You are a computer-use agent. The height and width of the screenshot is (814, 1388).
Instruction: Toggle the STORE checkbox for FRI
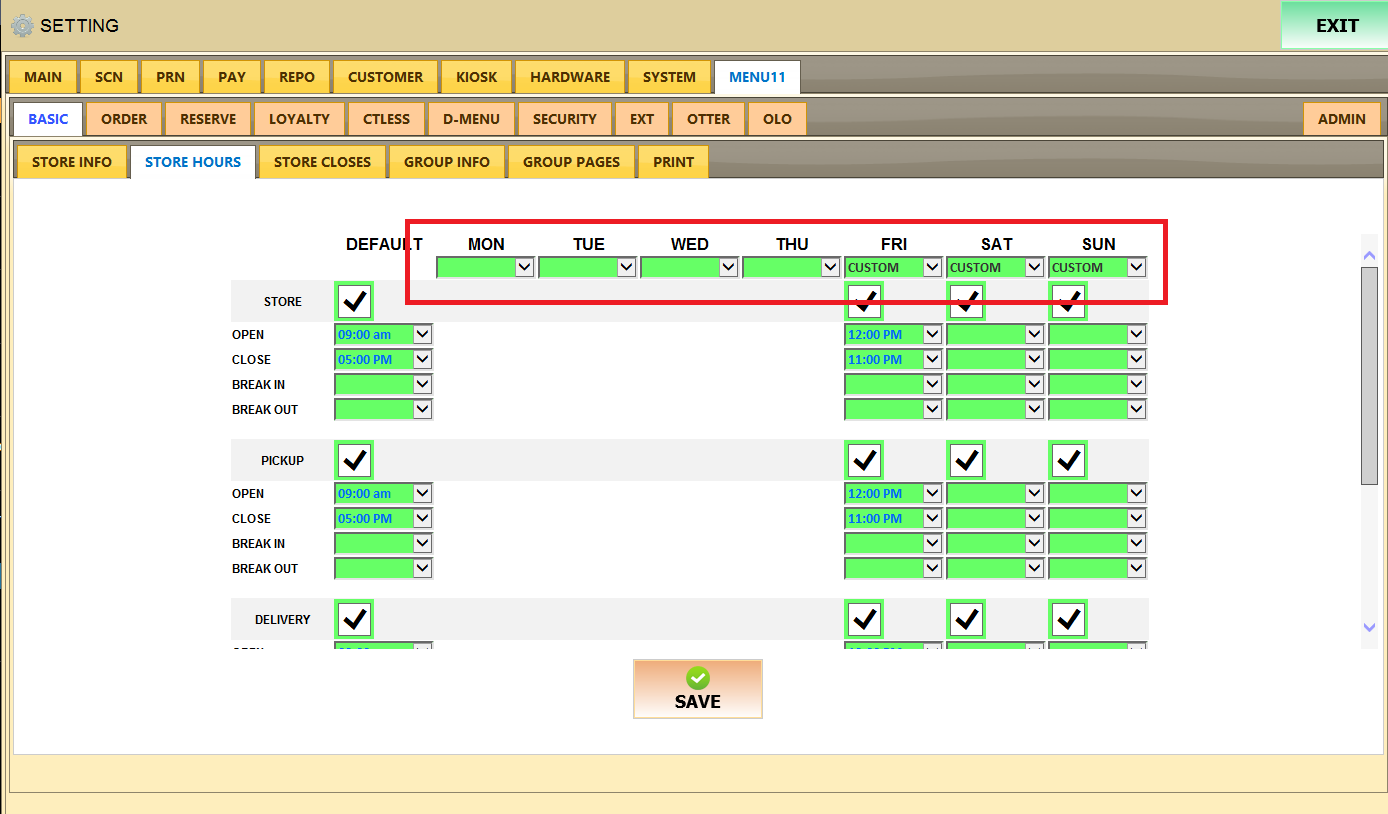point(865,301)
